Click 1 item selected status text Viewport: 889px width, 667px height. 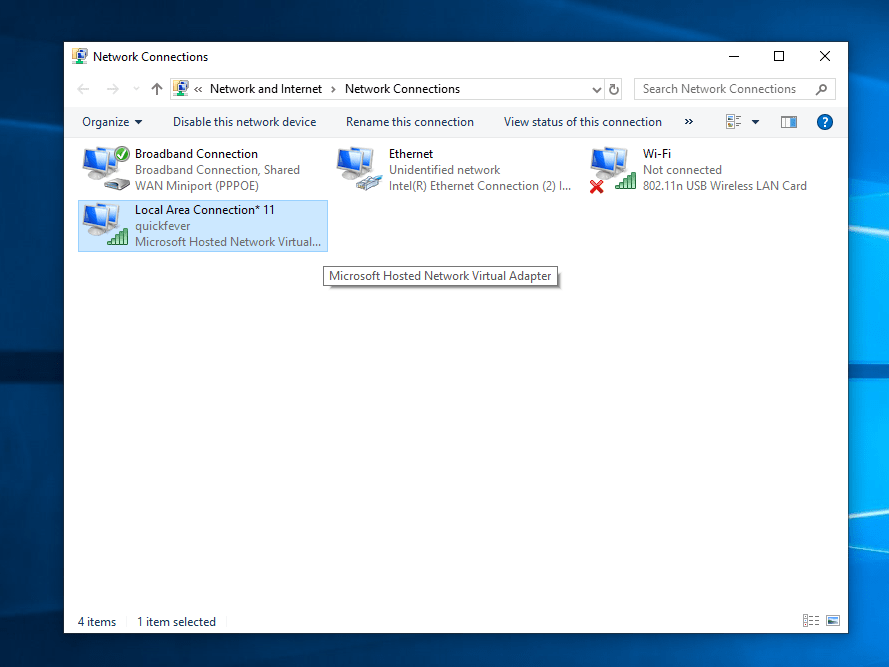176,622
